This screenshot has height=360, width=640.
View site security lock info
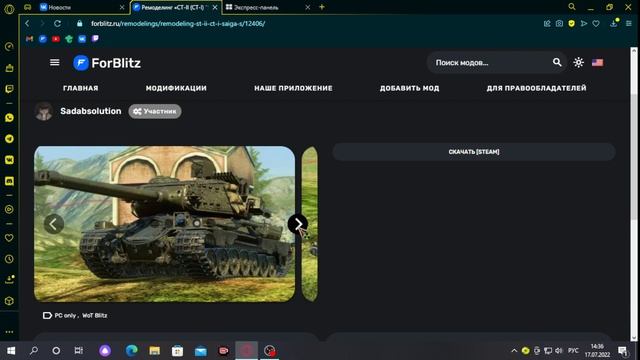80,24
